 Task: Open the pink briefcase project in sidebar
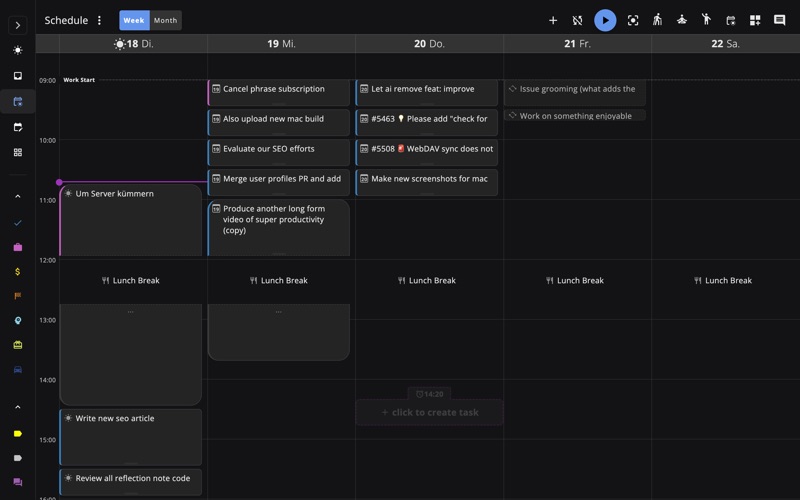coord(18,247)
